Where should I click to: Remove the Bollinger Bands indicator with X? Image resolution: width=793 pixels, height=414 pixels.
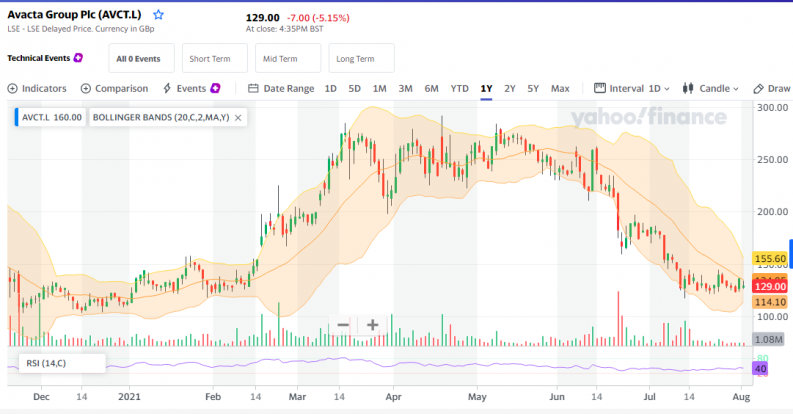click(x=238, y=117)
